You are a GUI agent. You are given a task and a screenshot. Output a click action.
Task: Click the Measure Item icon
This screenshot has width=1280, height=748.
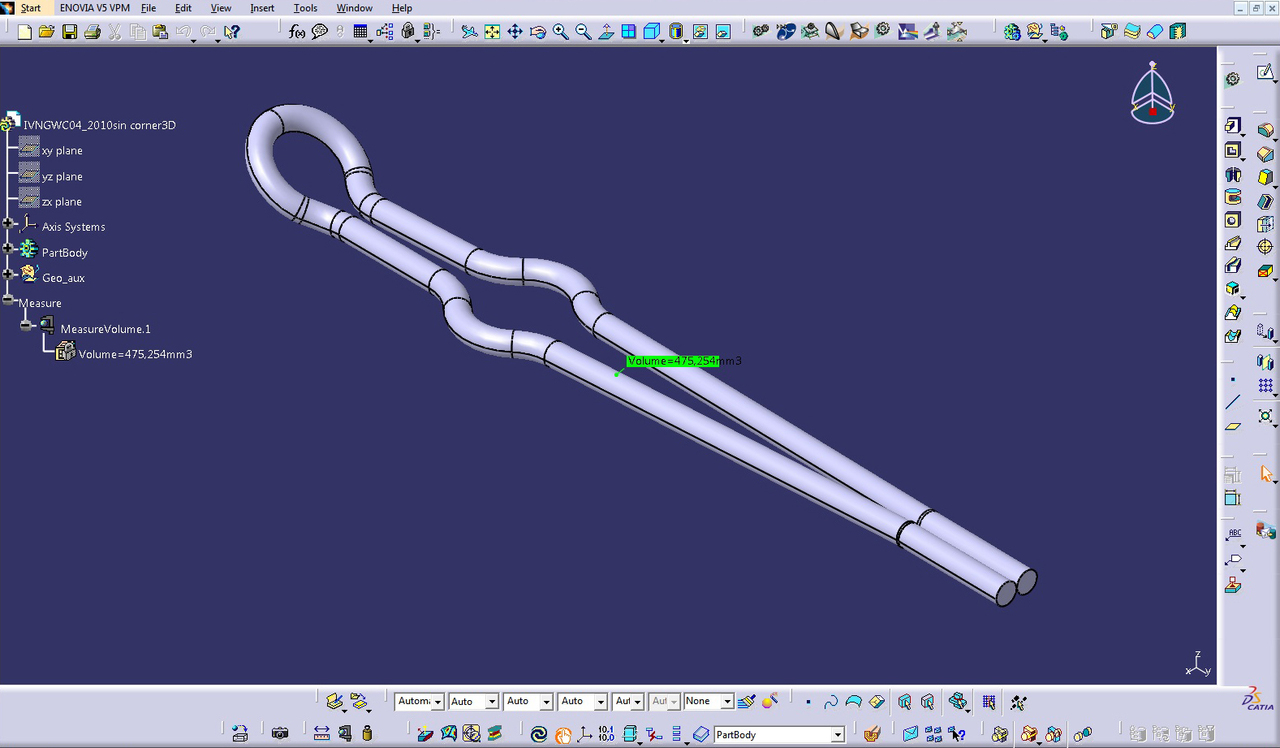[x=345, y=734]
